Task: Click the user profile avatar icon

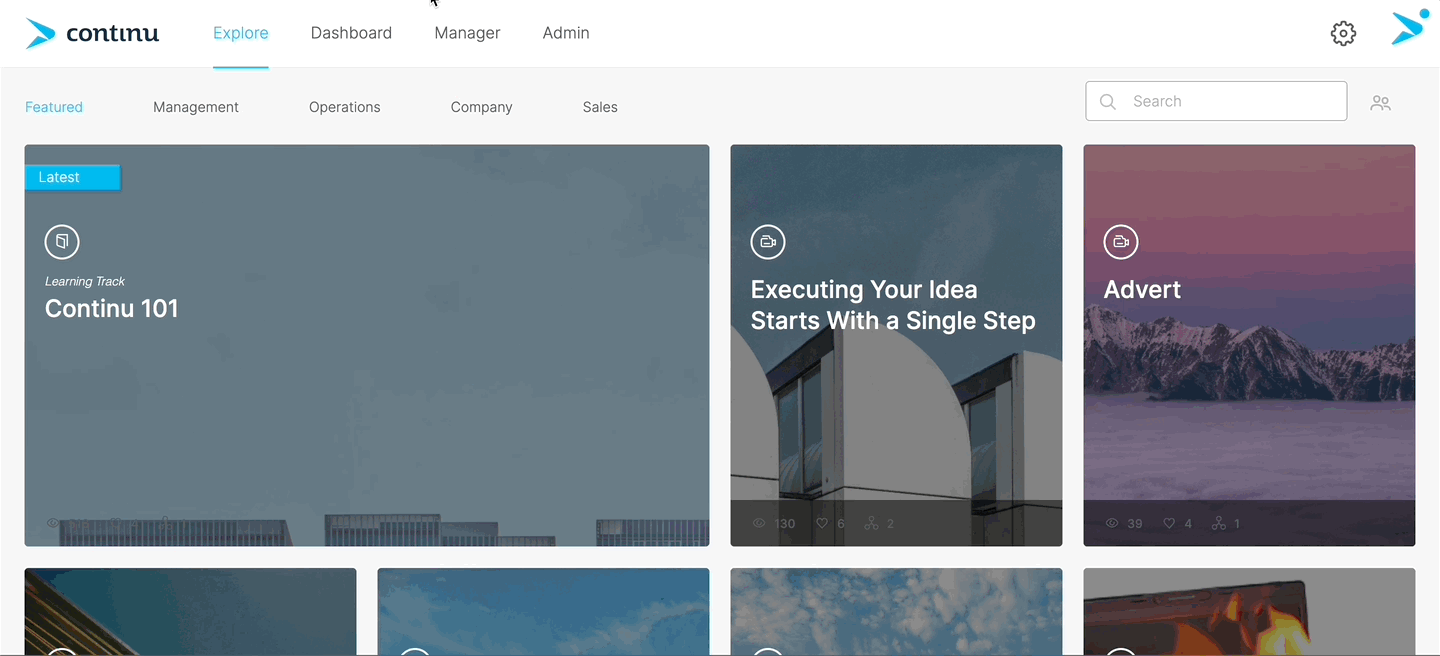Action: coord(1410,28)
